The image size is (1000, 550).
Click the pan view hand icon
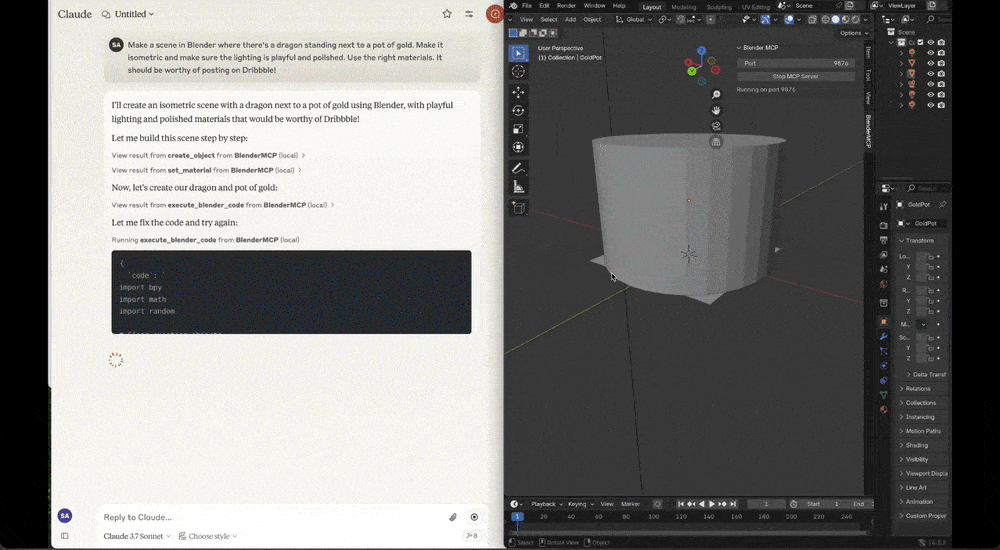click(x=716, y=111)
